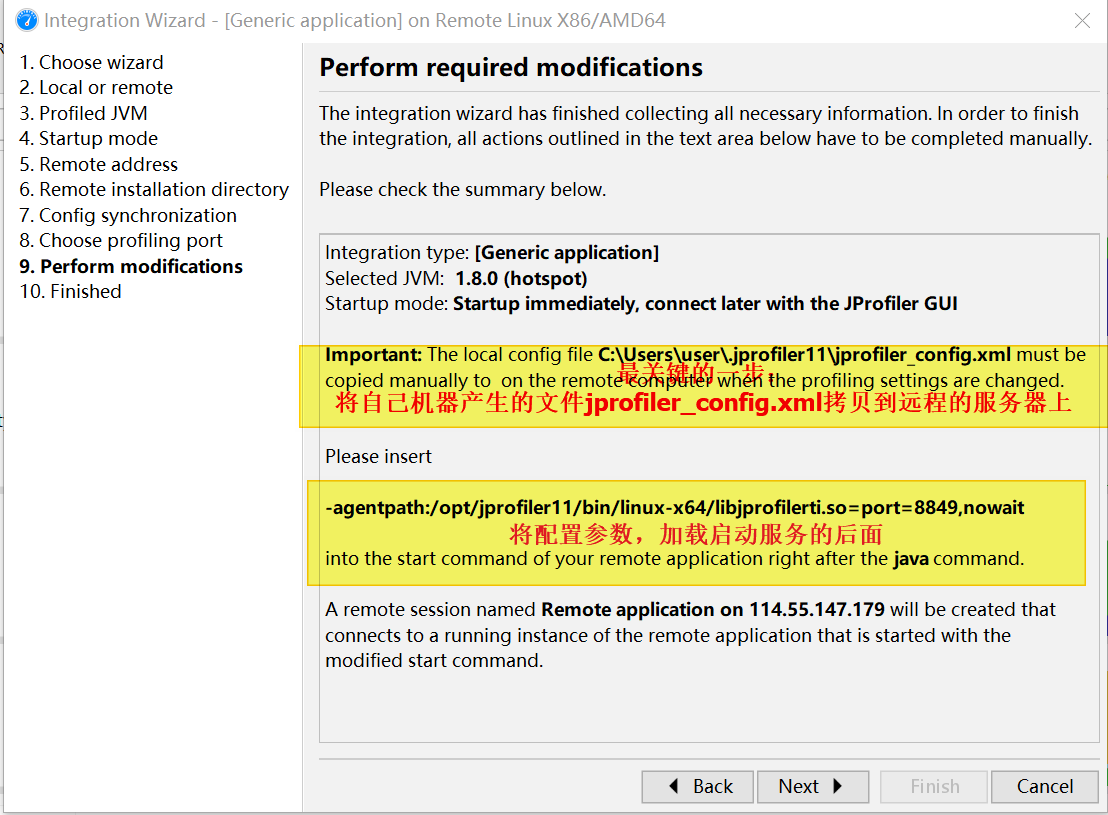This screenshot has height=815, width=1108.
Task: Select step '9. Perform modifications'
Action: click(130, 266)
